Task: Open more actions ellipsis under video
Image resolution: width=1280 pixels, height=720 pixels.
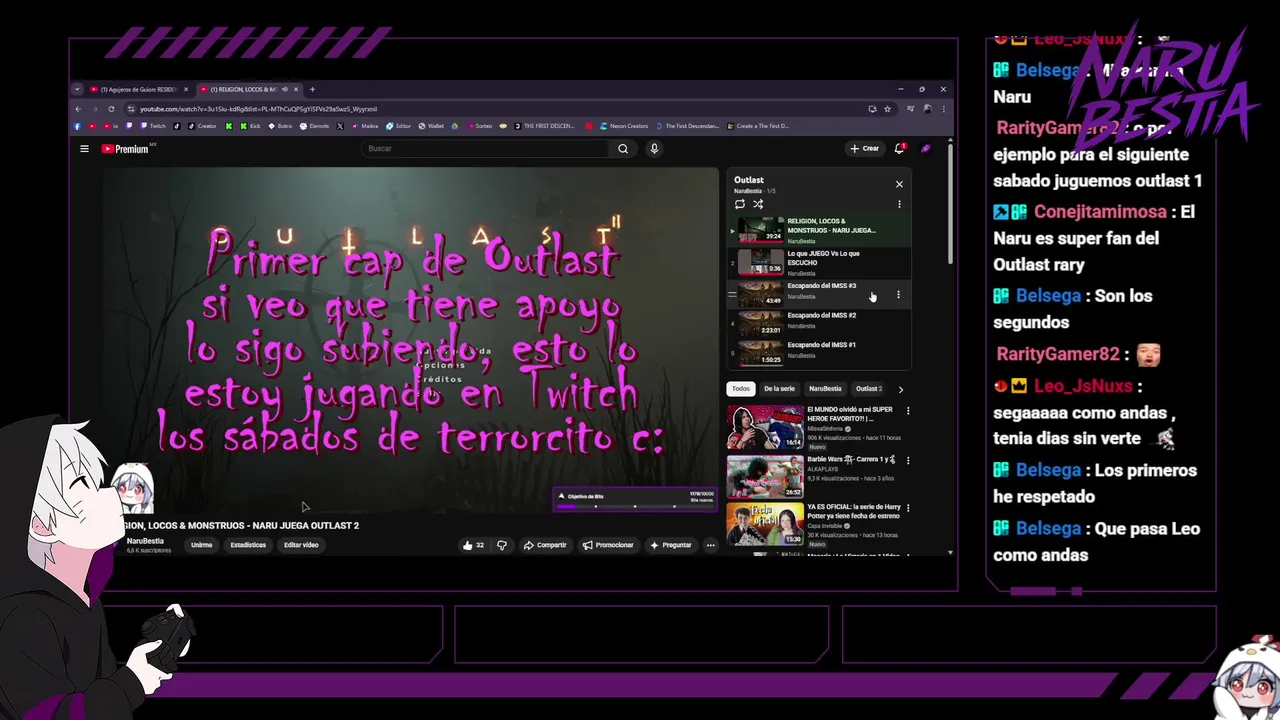Action: point(710,545)
